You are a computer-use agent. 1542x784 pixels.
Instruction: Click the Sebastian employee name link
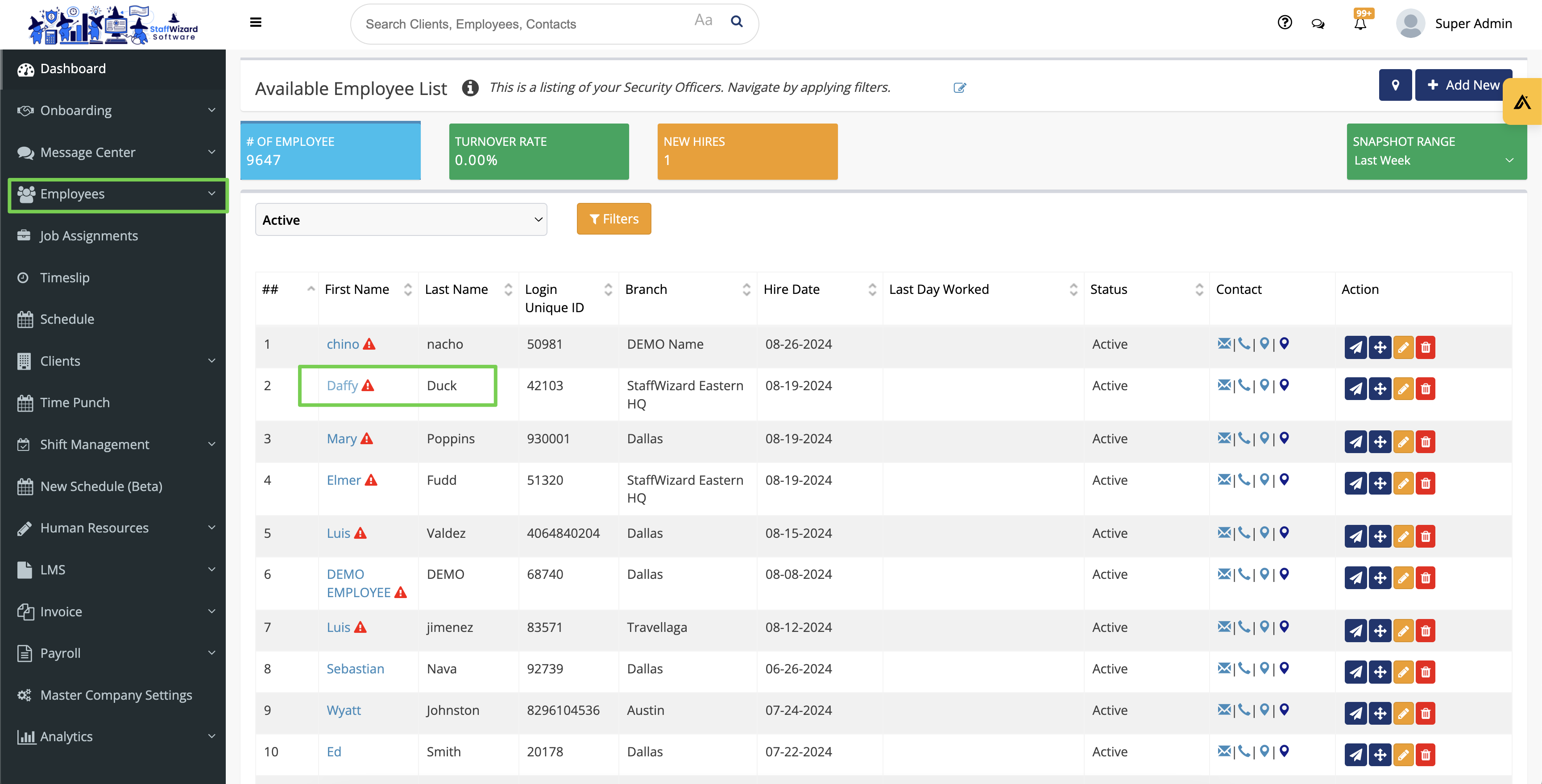pyautogui.click(x=355, y=668)
